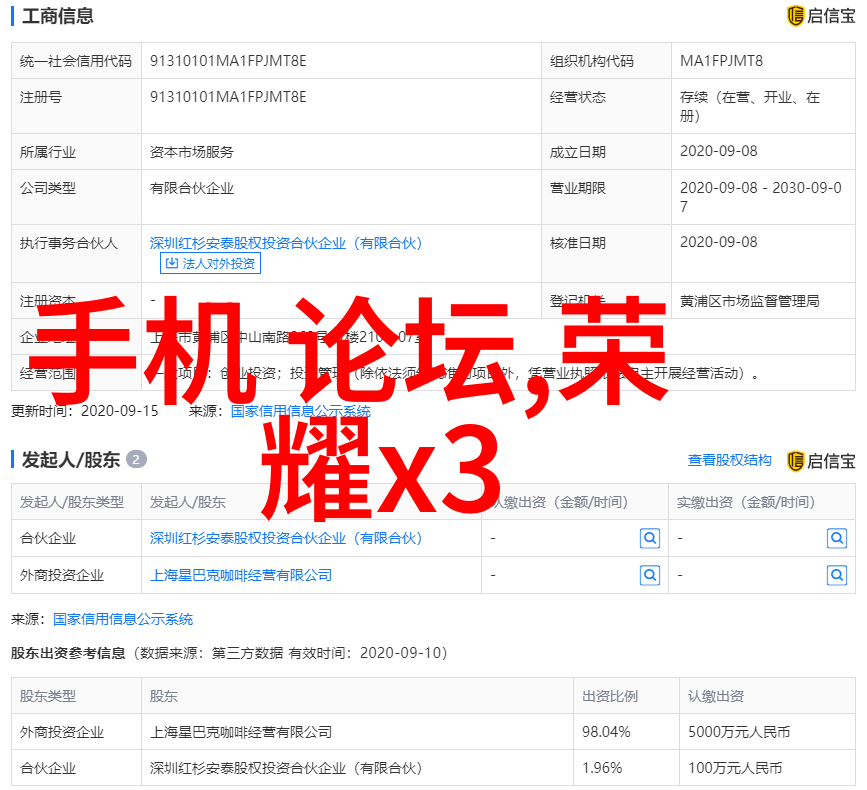The image size is (867, 790).
Task: Click operating status 存续（在营、开业、在册）
Action: [x=750, y=106]
